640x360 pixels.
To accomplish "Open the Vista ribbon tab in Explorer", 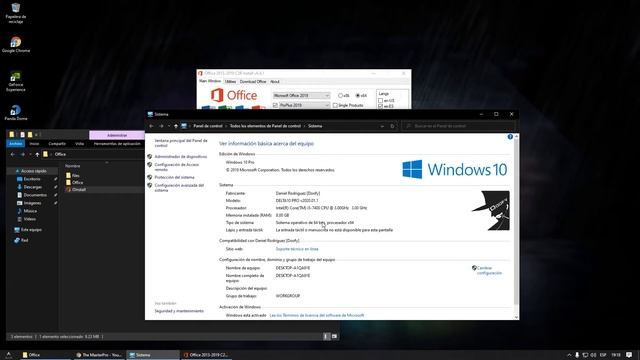I will [79, 144].
